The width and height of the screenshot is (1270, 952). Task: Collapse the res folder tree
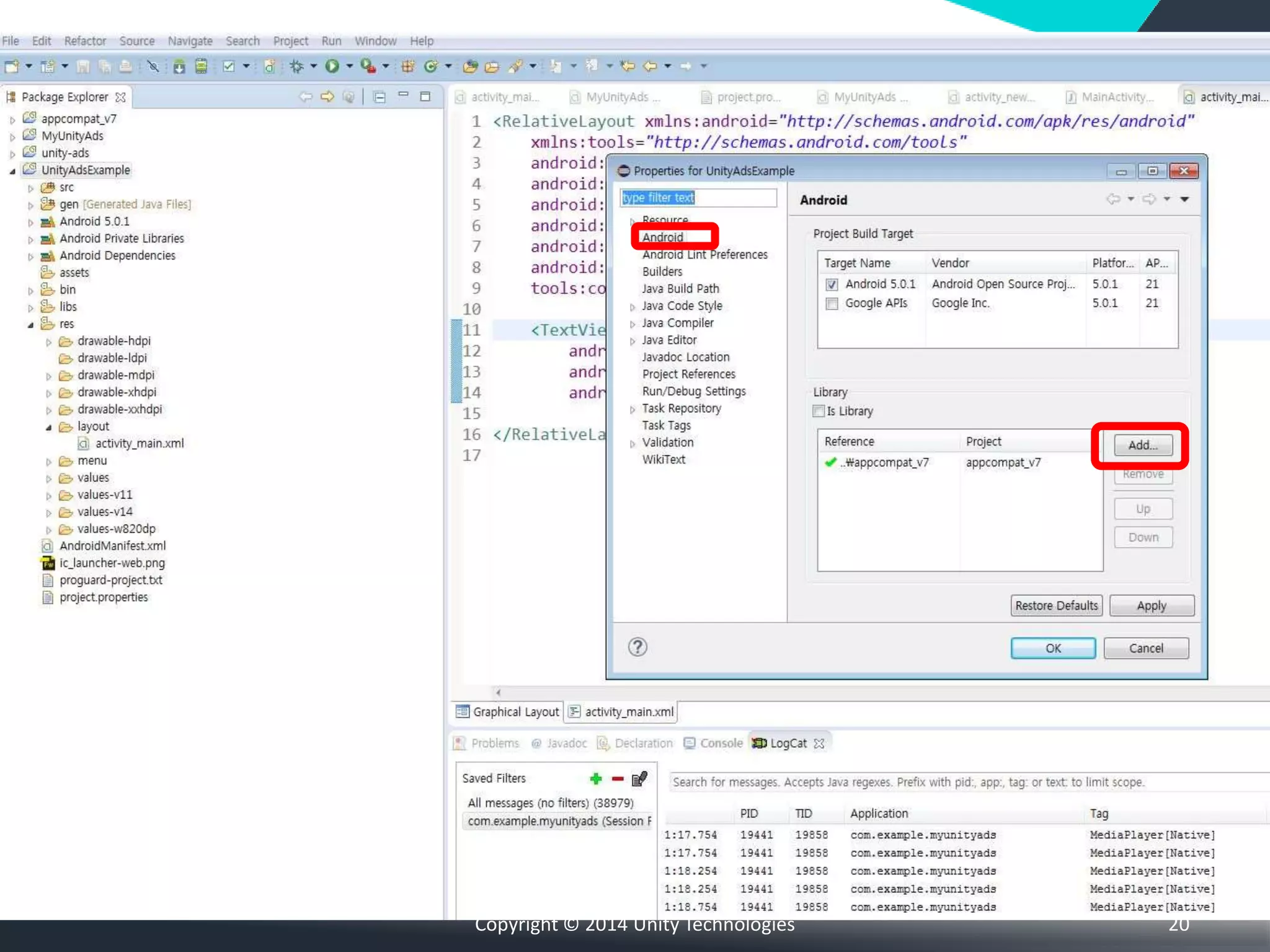pyautogui.click(x=30, y=325)
